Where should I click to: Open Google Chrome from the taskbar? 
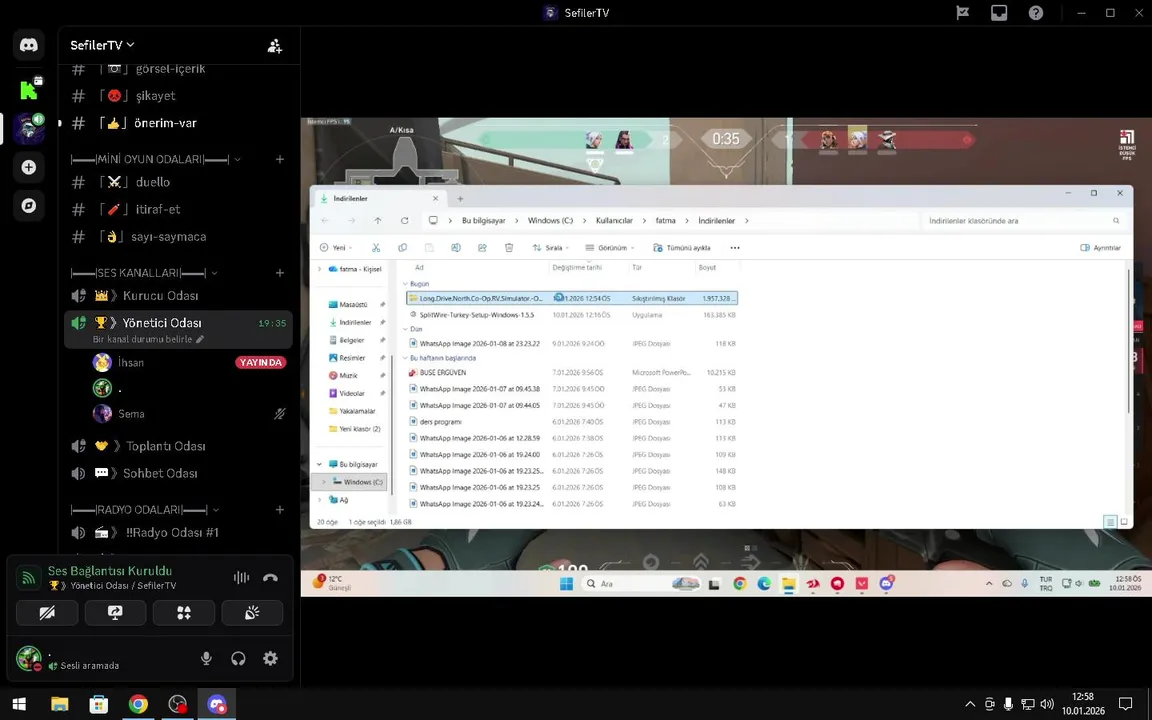(x=138, y=704)
